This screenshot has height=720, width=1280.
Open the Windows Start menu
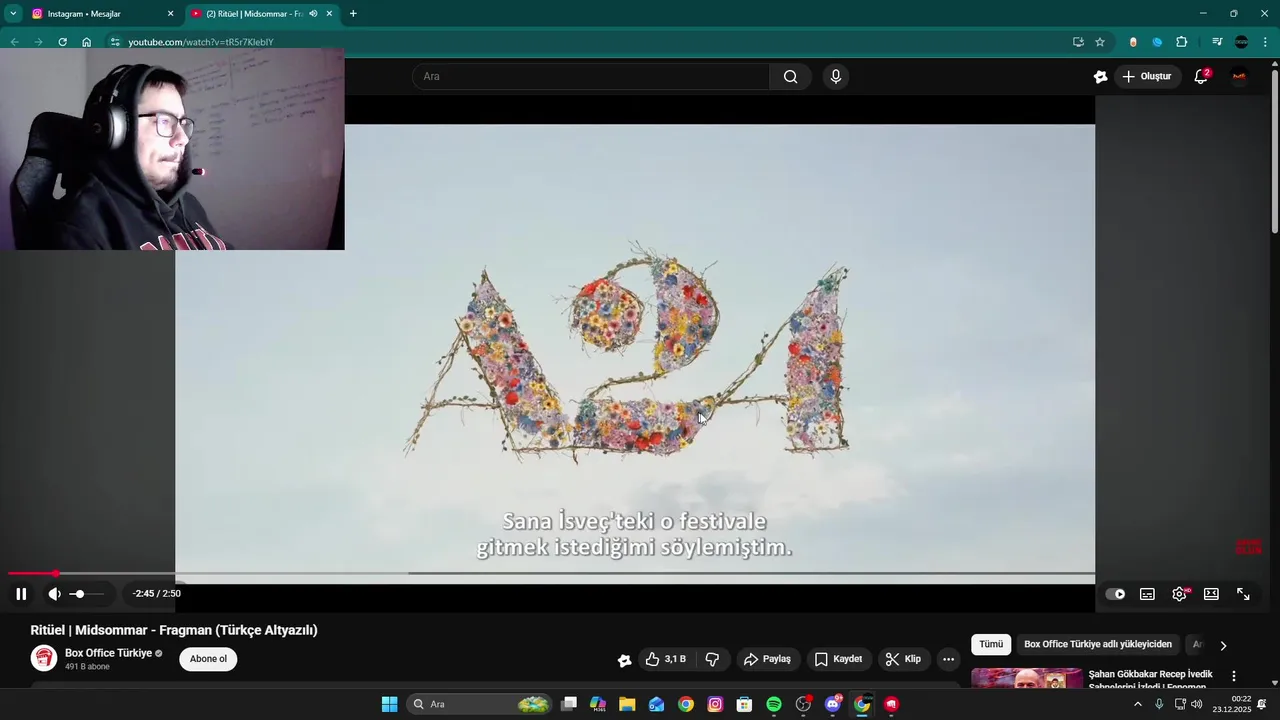389,704
